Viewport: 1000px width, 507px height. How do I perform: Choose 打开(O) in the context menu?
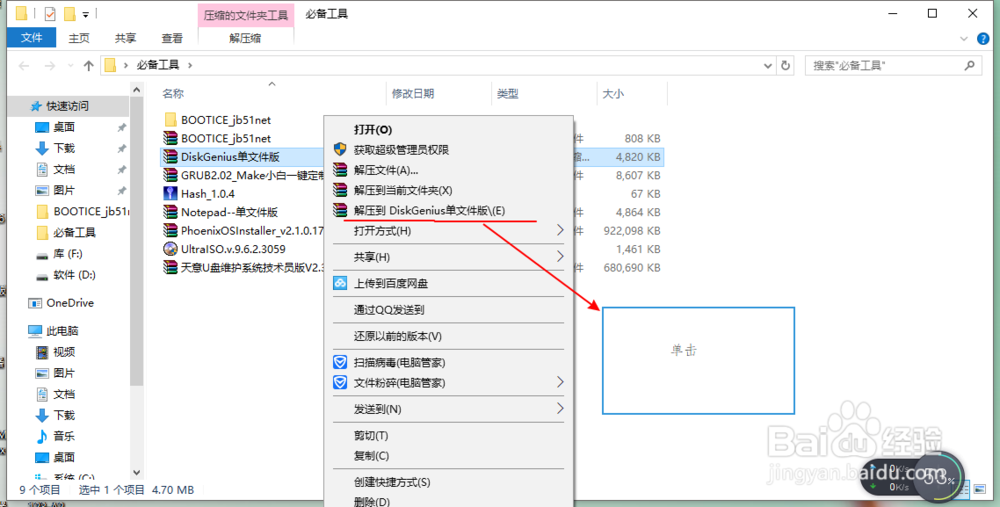(448, 129)
